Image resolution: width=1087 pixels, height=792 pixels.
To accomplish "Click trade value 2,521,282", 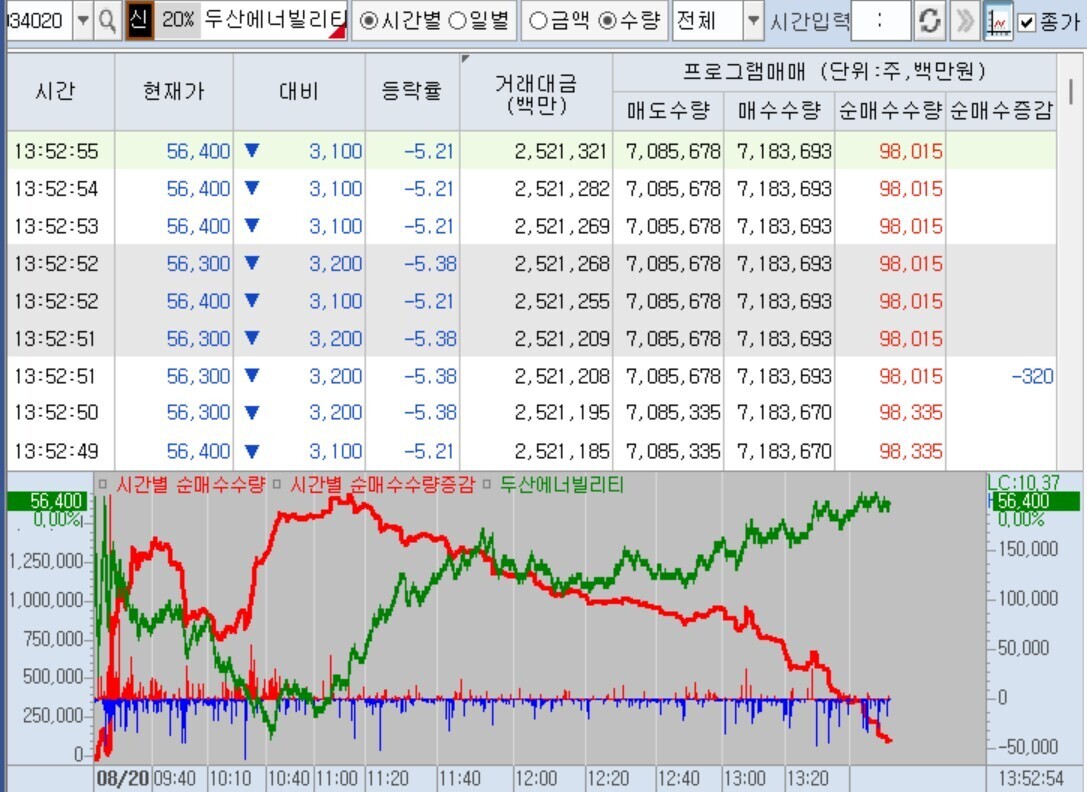I will click(x=562, y=189).
